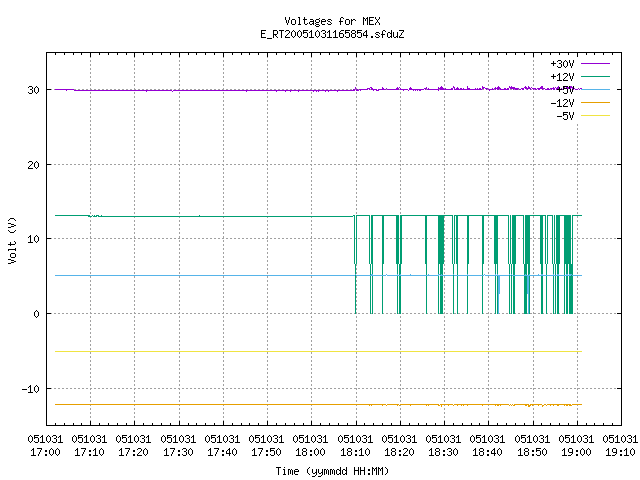The width and height of the screenshot is (640, 480).
Task: Click the x-axis label 051031 17:10
Action: pos(89,446)
